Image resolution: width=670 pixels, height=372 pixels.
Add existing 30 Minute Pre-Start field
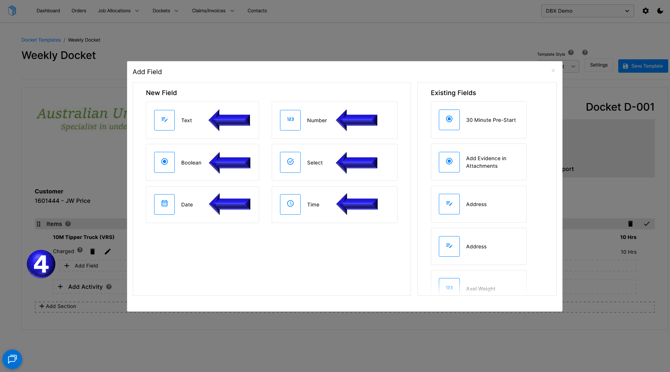coord(479,120)
